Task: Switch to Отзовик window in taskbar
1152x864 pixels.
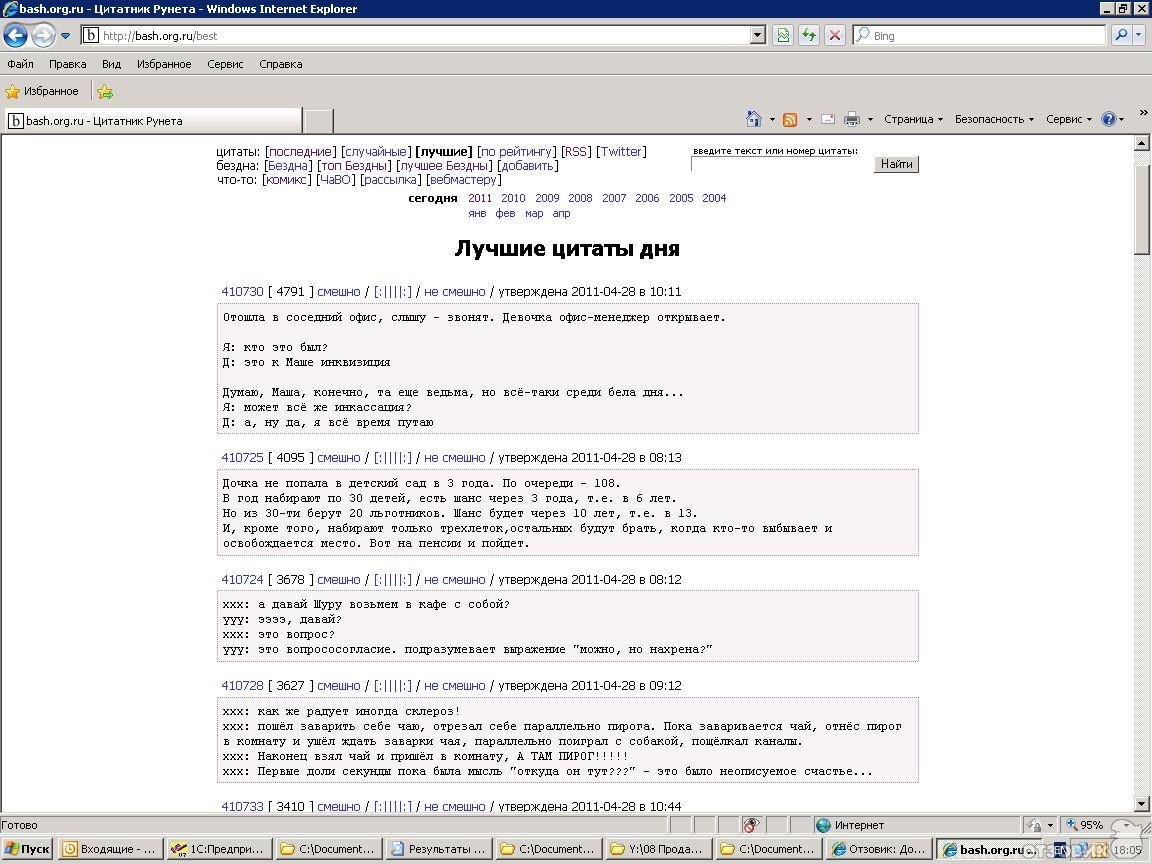Action: click(880, 849)
